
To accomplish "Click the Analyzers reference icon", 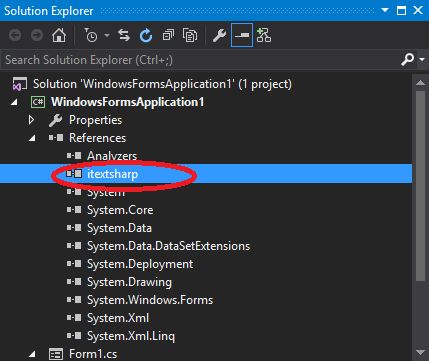I will tap(74, 156).
